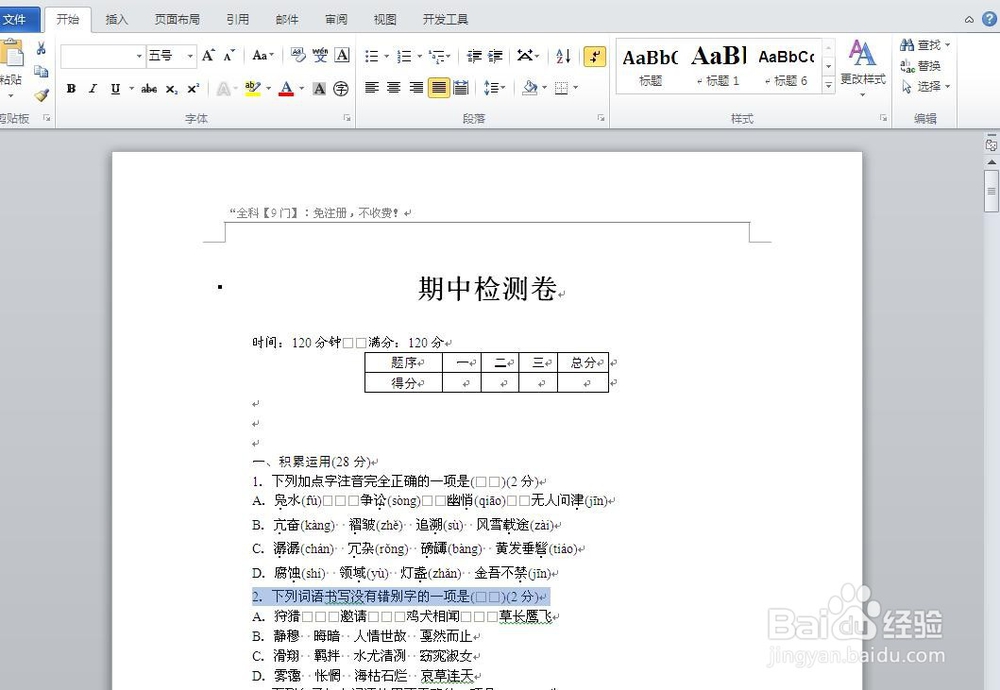The image size is (1000, 690).
Task: Open the red Font Color swatch
Action: click(286, 88)
